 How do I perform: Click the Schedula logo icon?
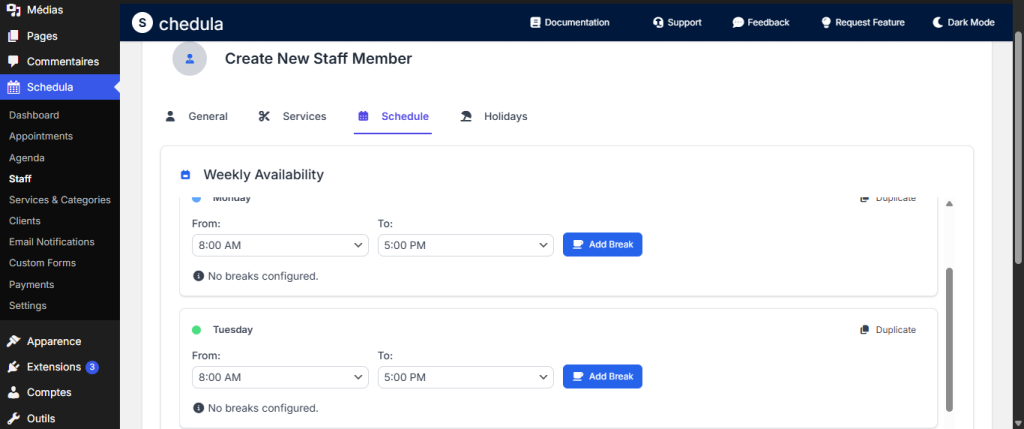(143, 22)
